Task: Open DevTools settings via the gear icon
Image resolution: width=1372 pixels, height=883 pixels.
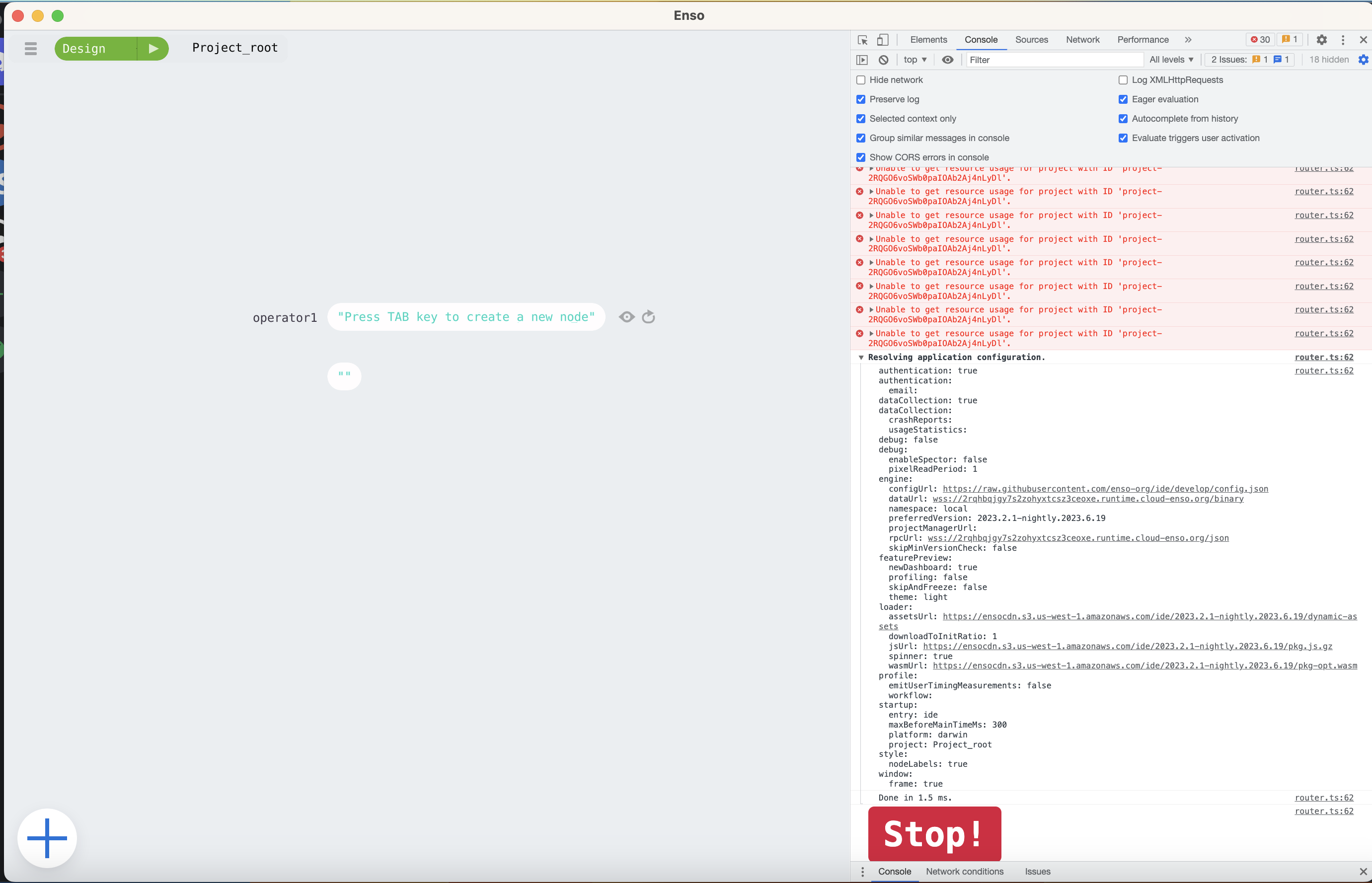Action: (x=1321, y=40)
